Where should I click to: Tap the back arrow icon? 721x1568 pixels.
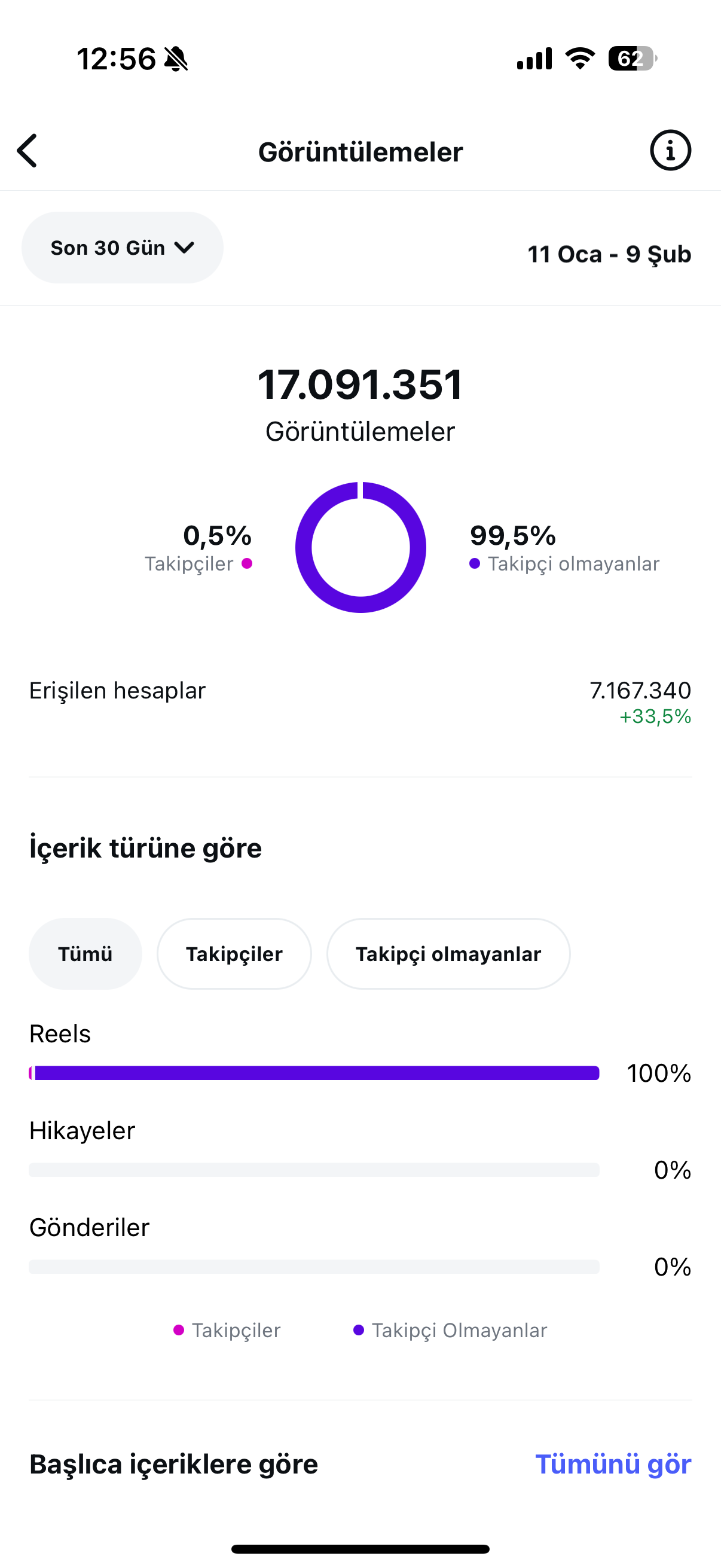(x=27, y=150)
